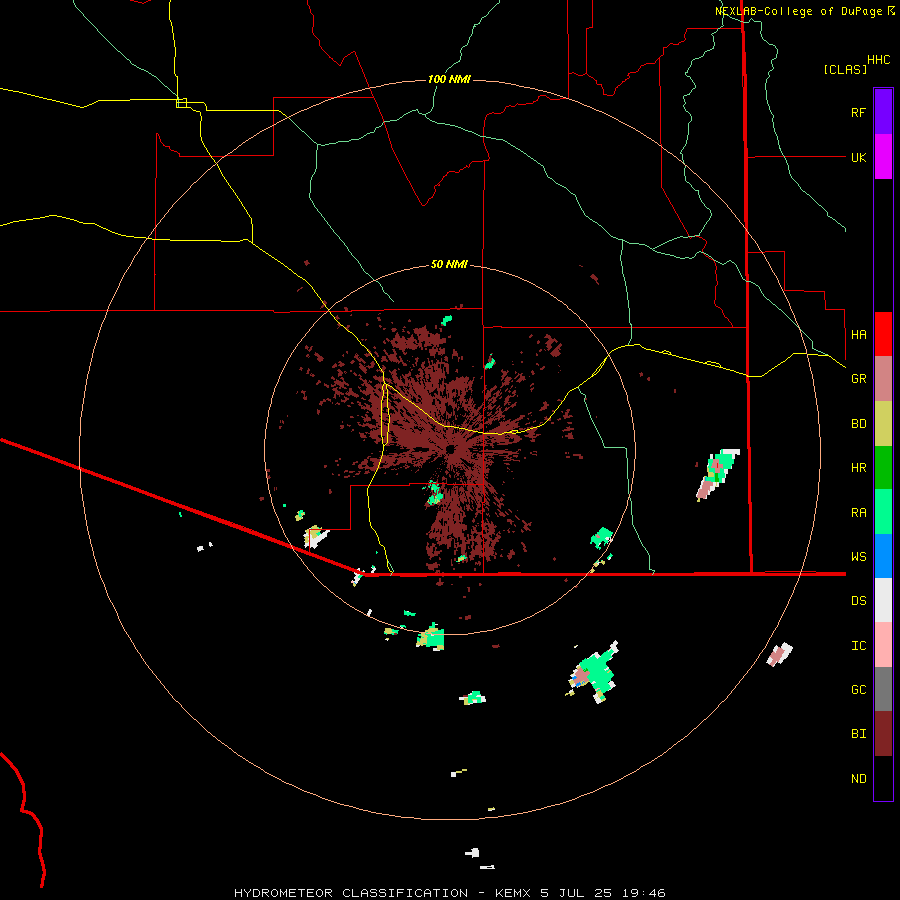Click the ND black legend swatch
Image resolution: width=900 pixels, height=900 pixels.
click(x=883, y=778)
